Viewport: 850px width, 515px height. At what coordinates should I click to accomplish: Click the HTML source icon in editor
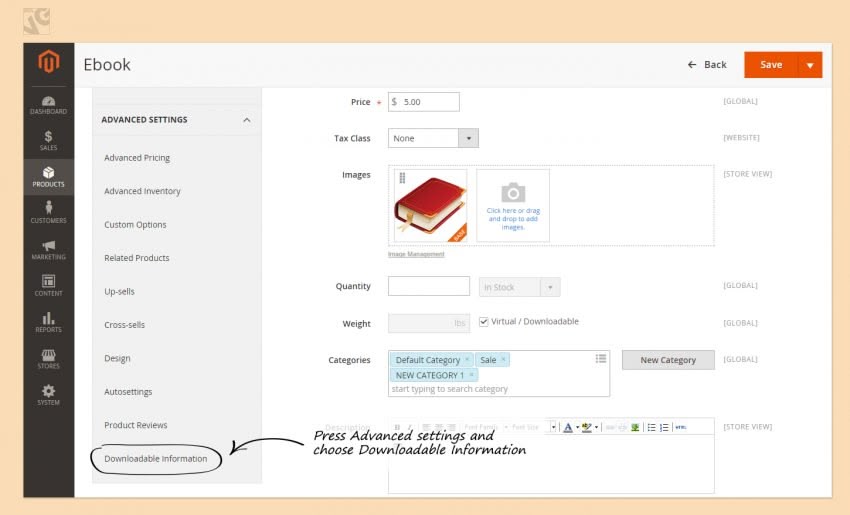click(681, 427)
